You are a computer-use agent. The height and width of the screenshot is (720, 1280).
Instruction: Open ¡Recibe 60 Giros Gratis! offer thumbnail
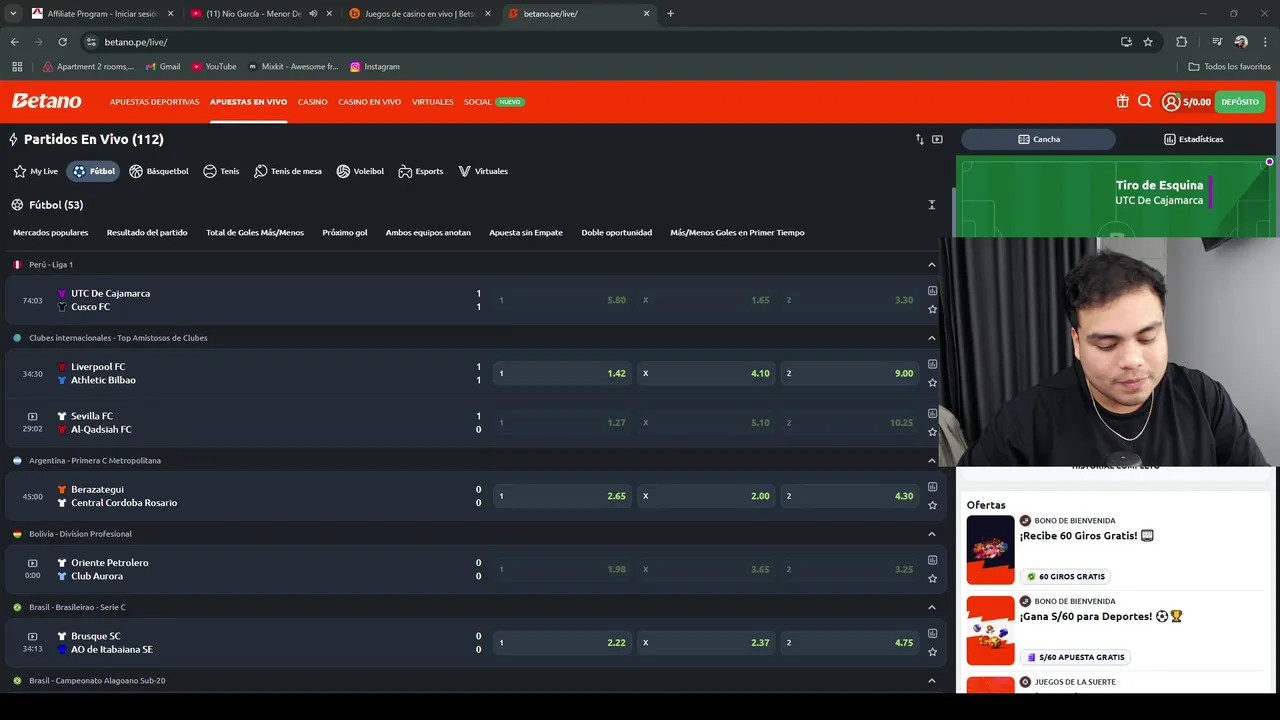pos(990,550)
